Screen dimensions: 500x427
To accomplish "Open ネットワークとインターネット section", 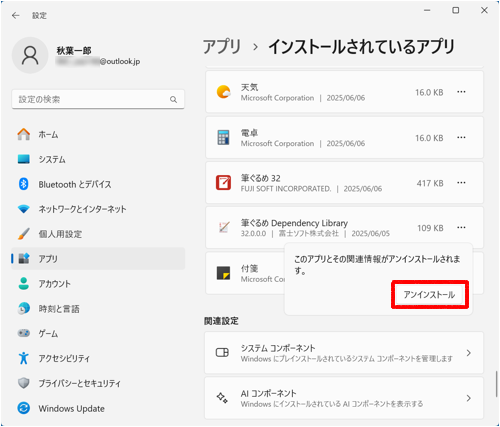I will 82,209.
